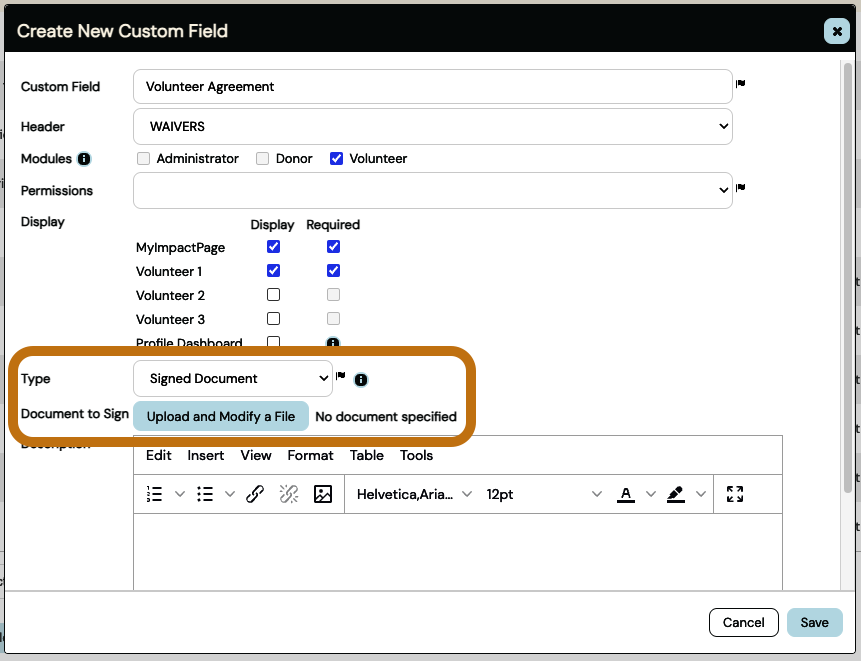The image size is (861, 661).
Task: Click the remove link icon
Action: [x=289, y=494]
